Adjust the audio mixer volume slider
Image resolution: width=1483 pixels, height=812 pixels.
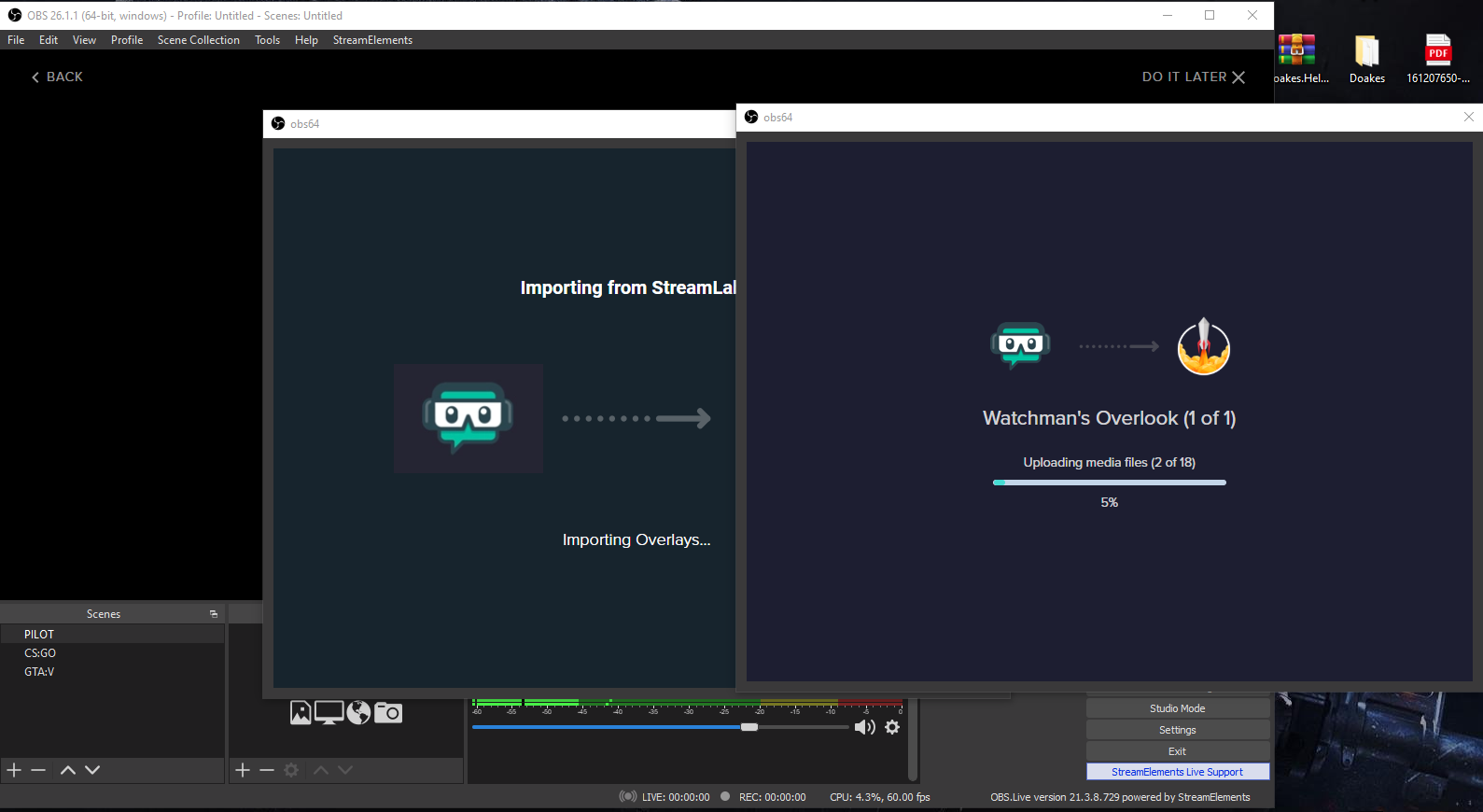point(661,727)
